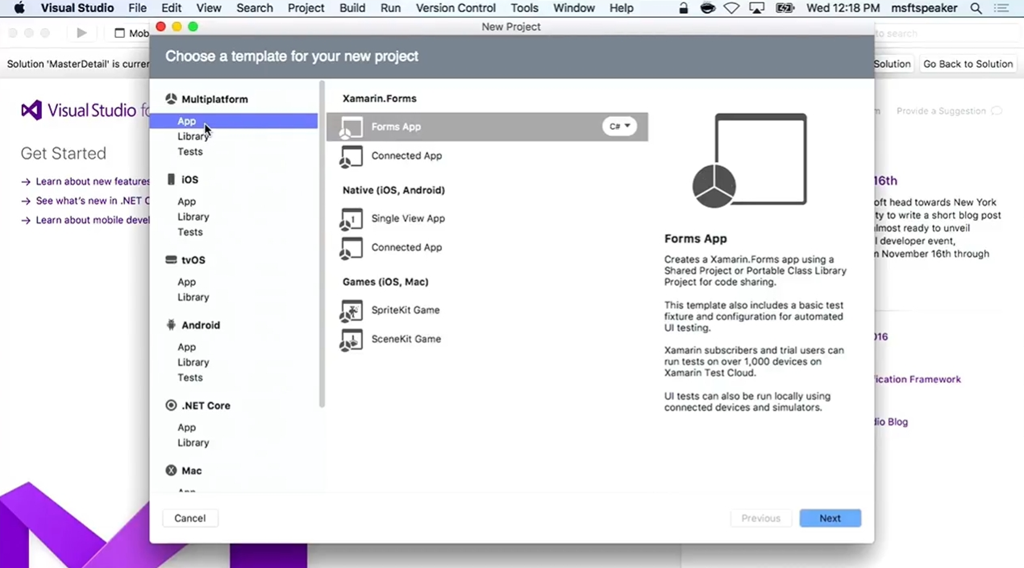Click the Go Back to Solution button
The height and width of the screenshot is (568, 1024).
click(967, 64)
